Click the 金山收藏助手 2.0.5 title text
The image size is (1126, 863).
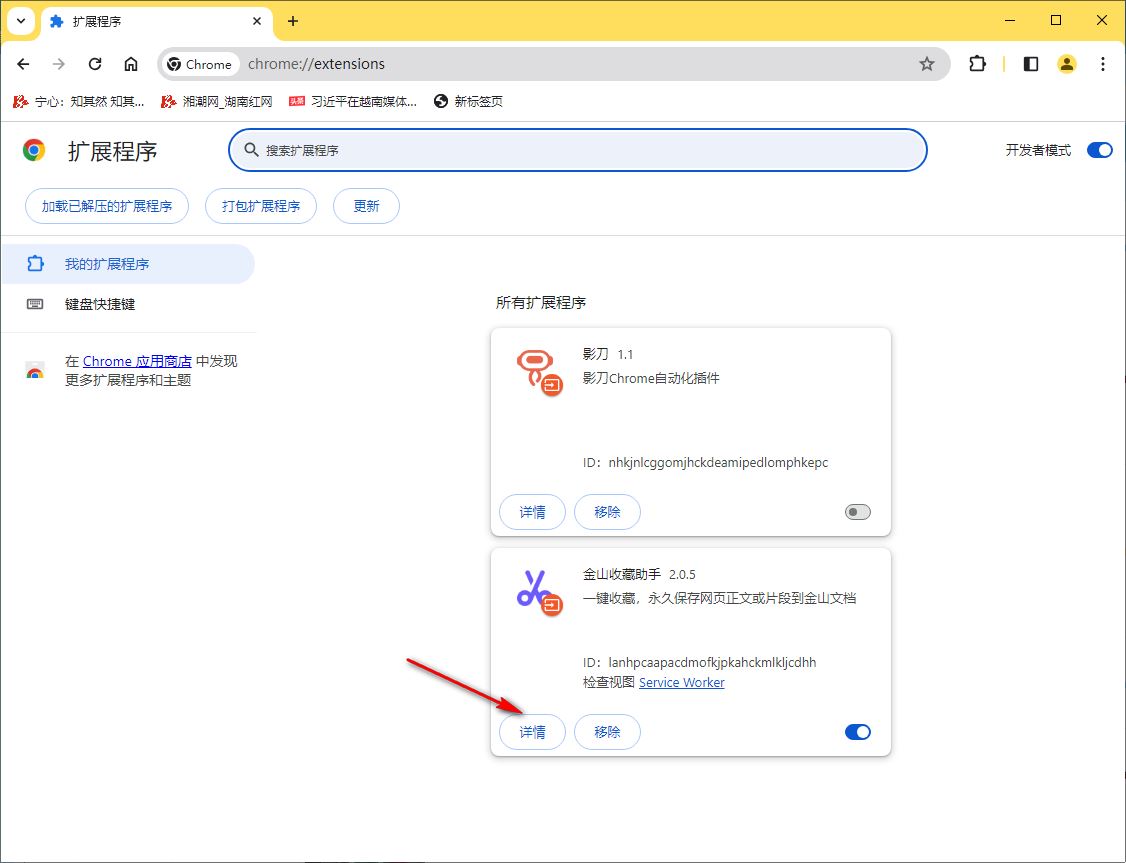[639, 574]
